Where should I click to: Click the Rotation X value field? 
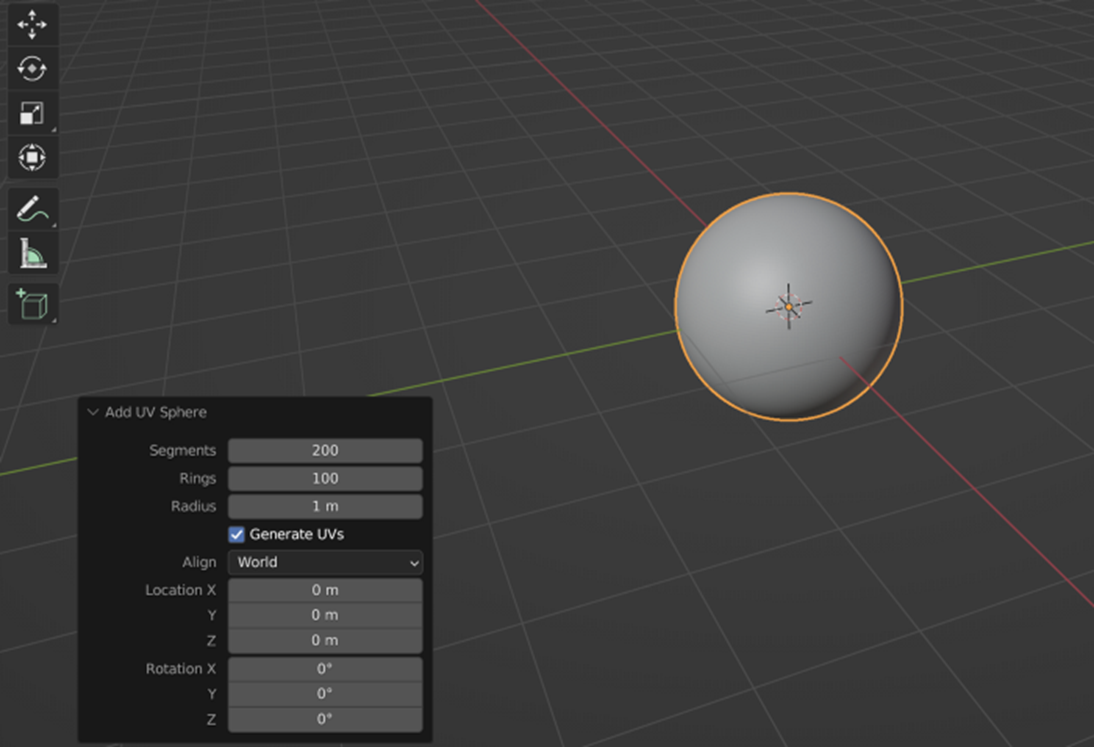[x=325, y=669]
